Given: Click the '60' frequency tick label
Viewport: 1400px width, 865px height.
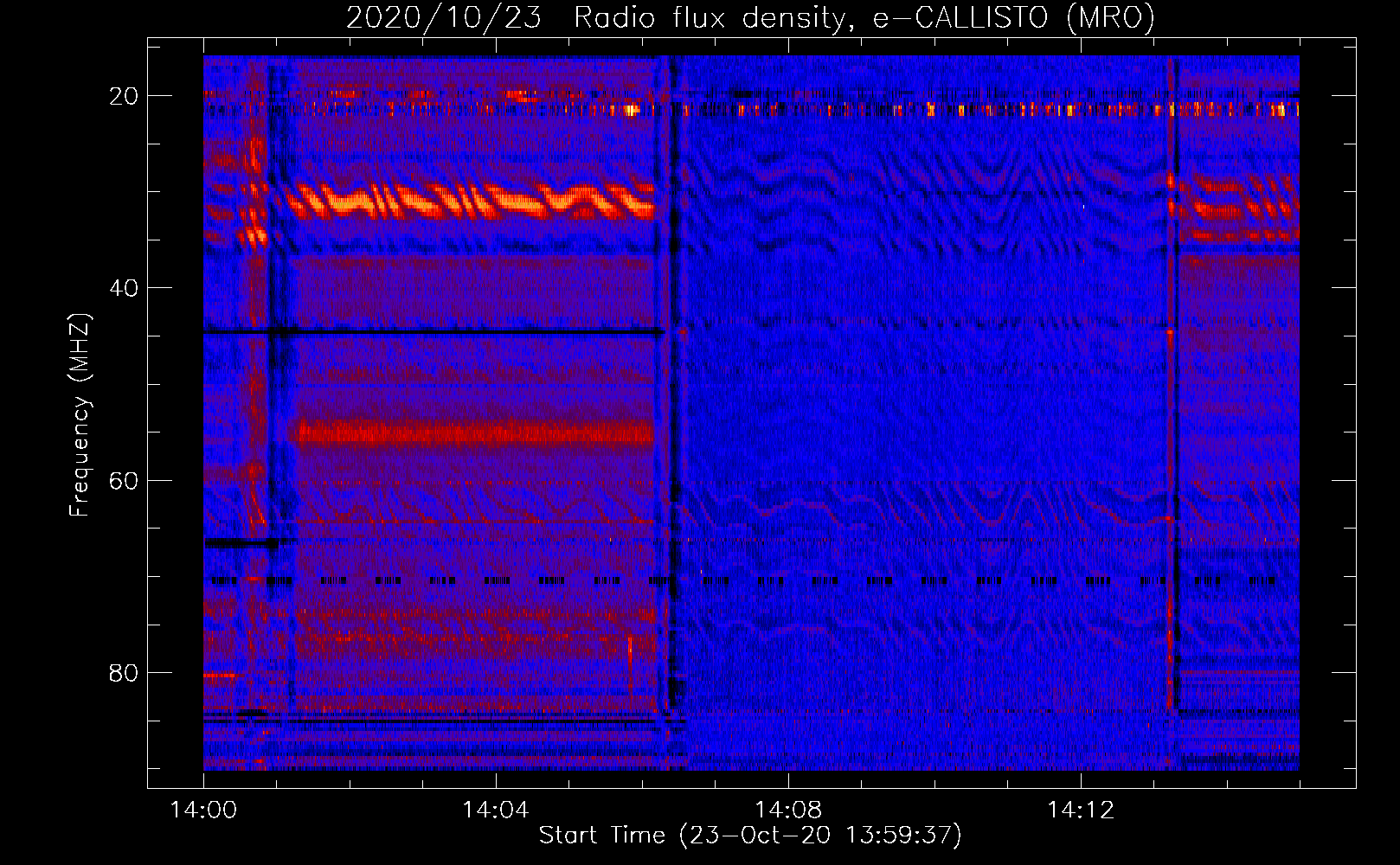Looking at the screenshot, I should (124, 480).
